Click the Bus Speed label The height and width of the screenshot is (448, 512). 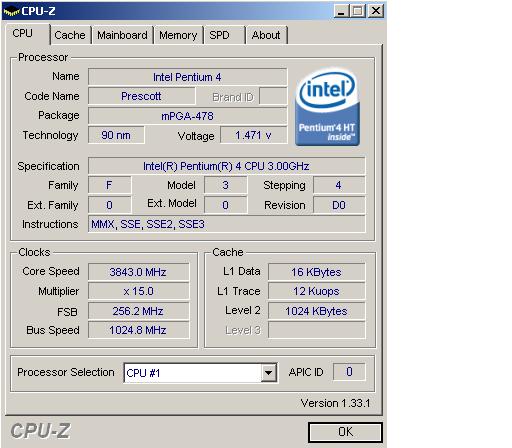pyautogui.click(x=53, y=330)
